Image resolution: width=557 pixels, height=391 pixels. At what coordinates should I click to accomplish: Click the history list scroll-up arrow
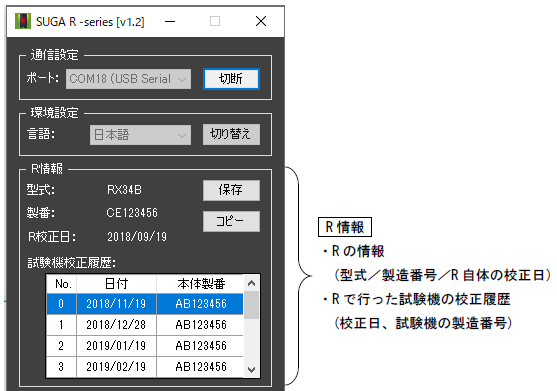coord(252,283)
